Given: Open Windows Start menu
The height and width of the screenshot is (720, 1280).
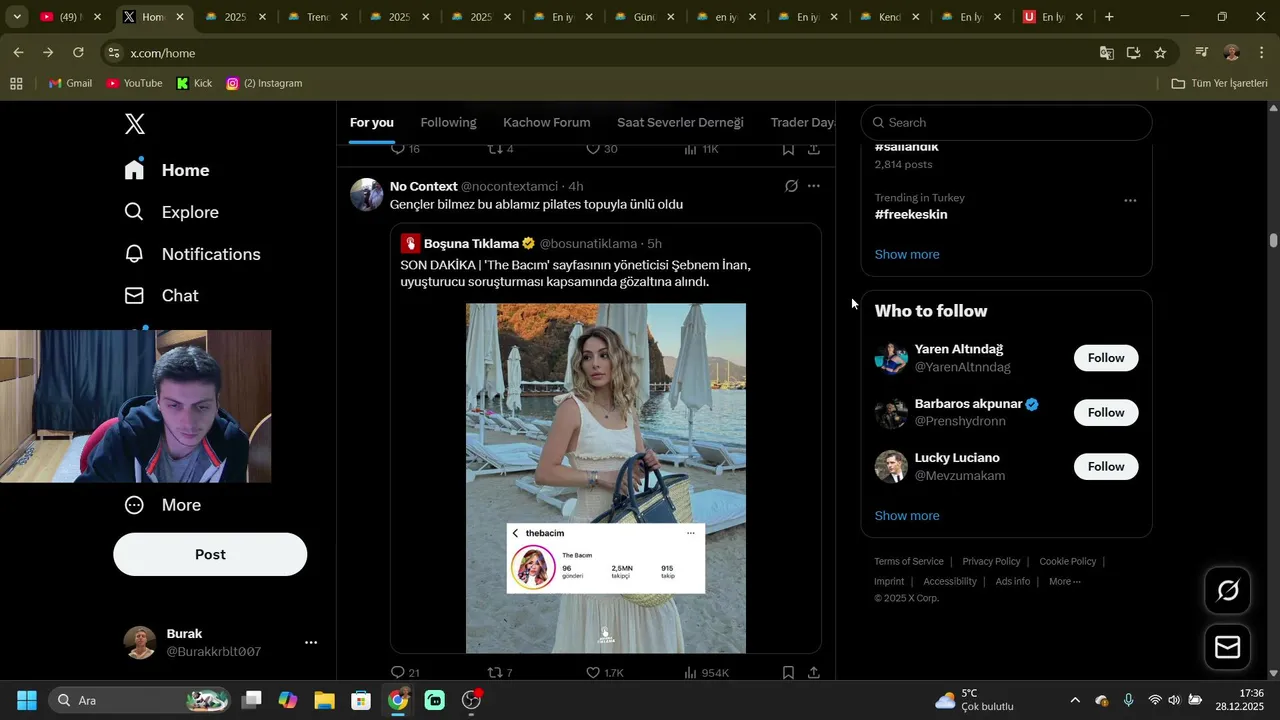Looking at the screenshot, I should (27, 700).
